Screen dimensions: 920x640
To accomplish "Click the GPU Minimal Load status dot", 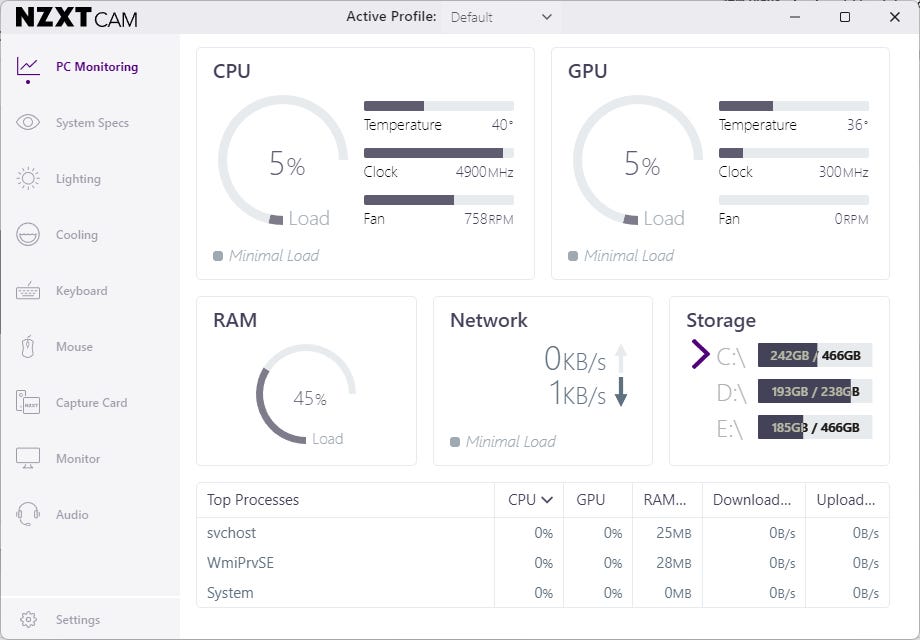I will pyautogui.click(x=573, y=256).
